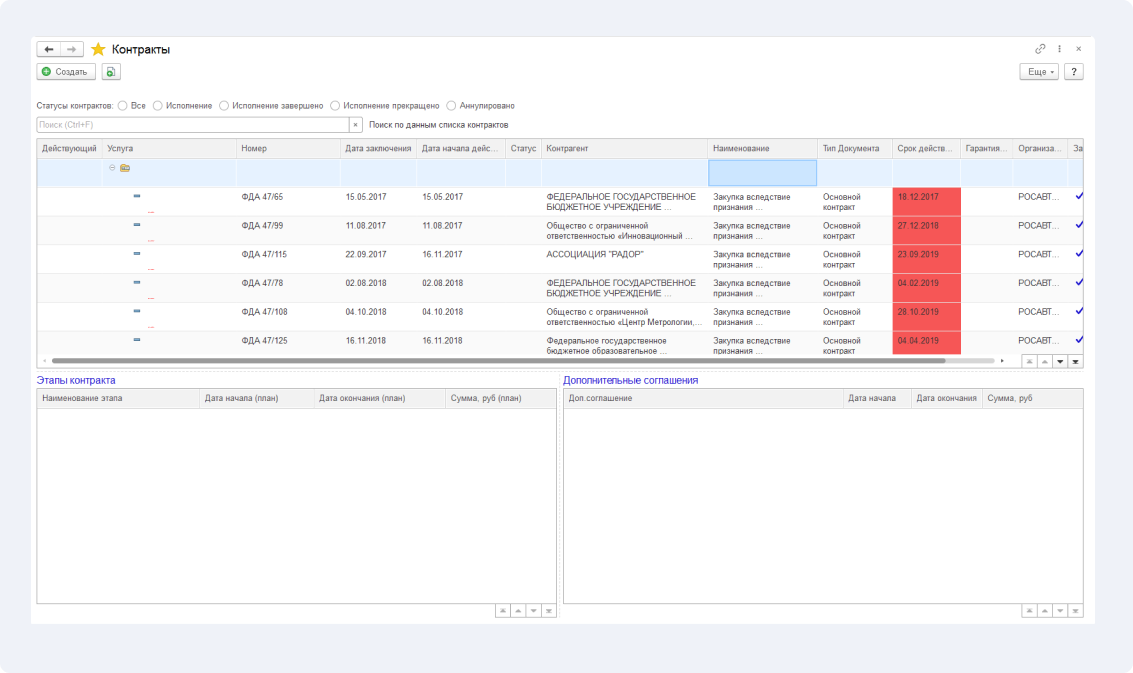The image size is (1133, 673).
Task: Click the Создать button
Action: [66, 72]
